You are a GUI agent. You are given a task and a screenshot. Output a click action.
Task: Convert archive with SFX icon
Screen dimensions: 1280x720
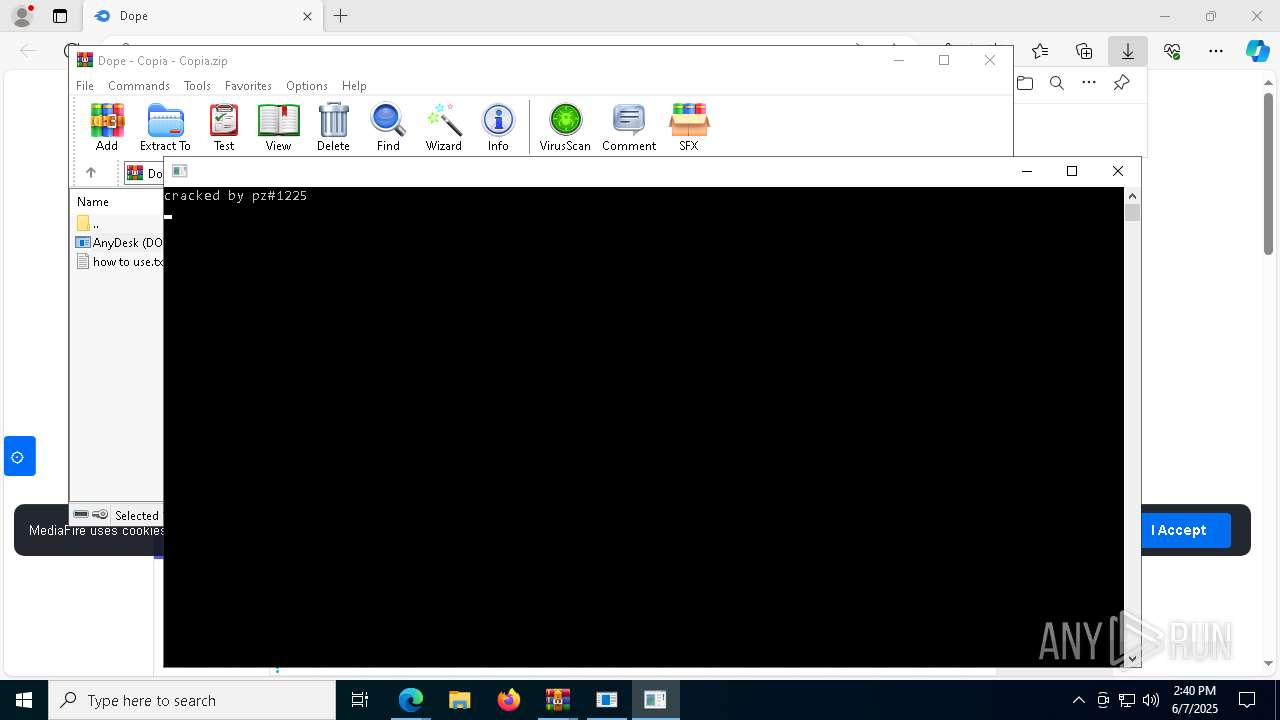coord(689,127)
